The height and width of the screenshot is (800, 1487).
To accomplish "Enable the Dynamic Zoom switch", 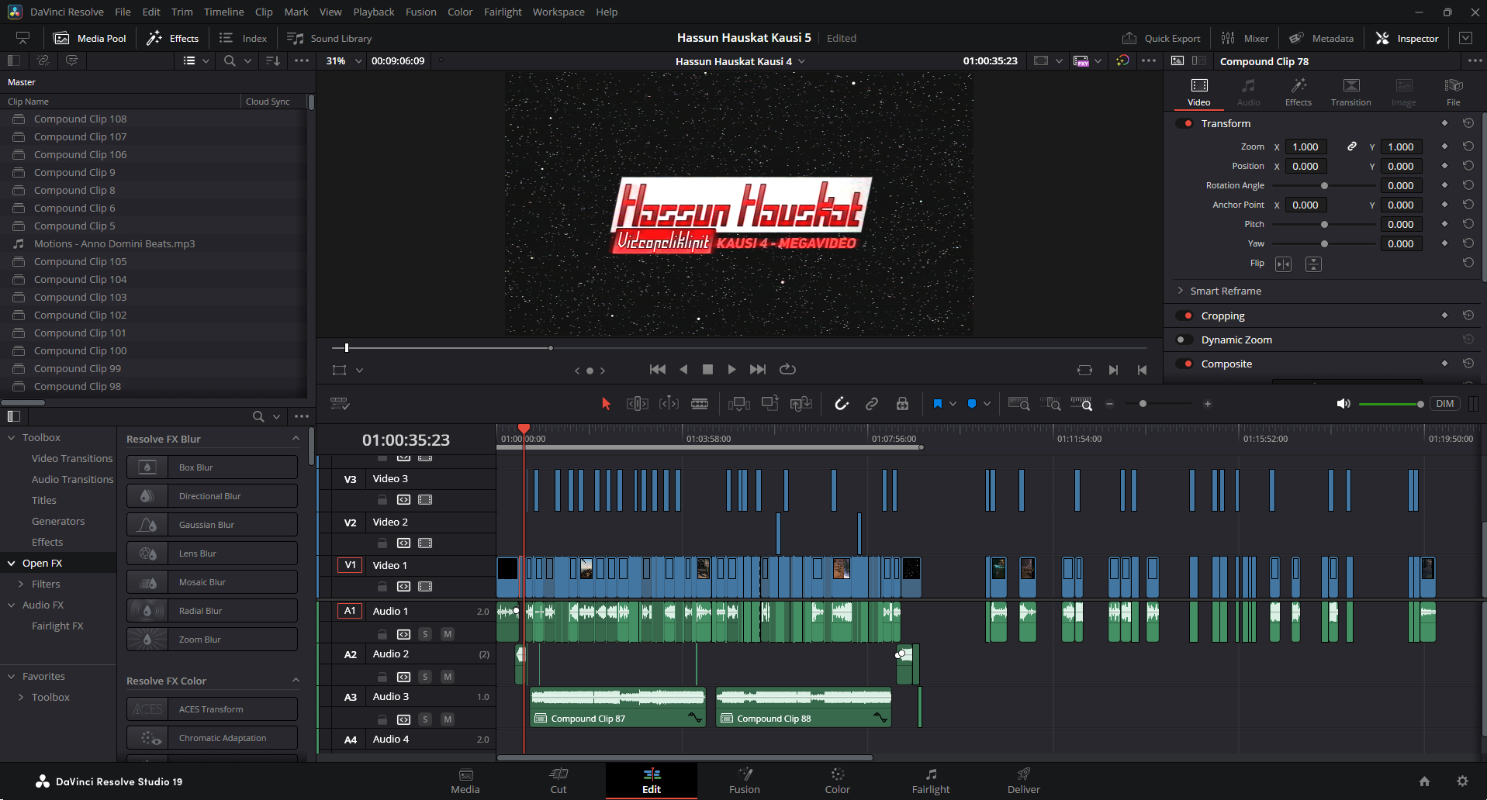I will coord(1185,340).
